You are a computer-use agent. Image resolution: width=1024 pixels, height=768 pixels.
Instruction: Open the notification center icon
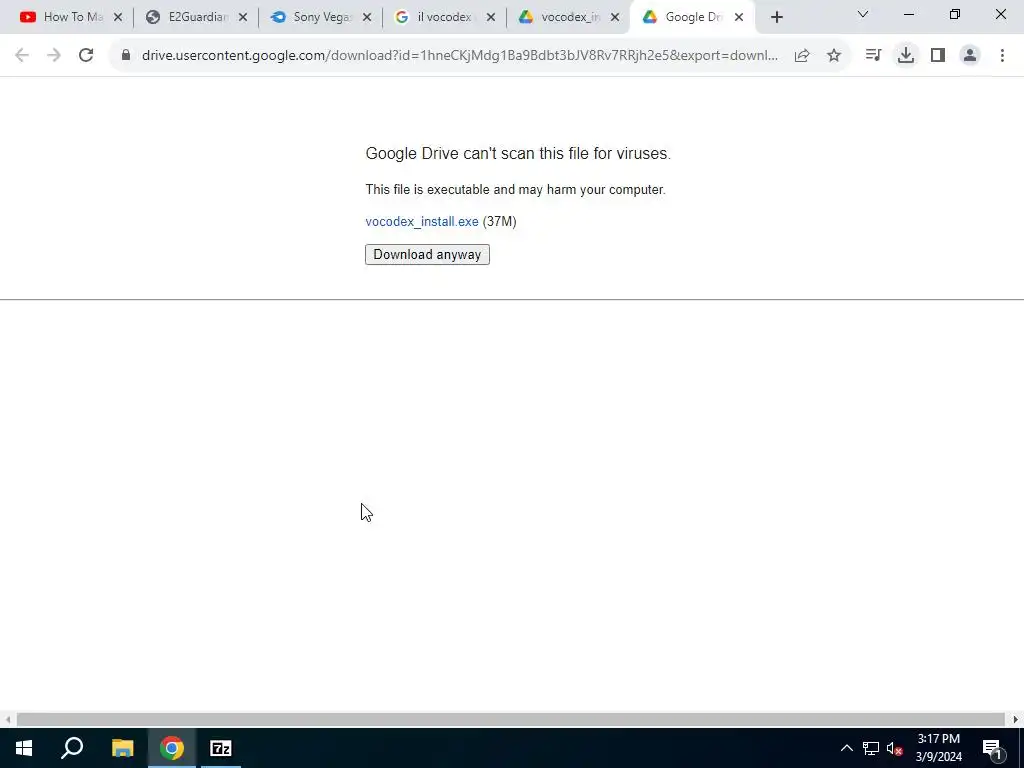(x=992, y=748)
